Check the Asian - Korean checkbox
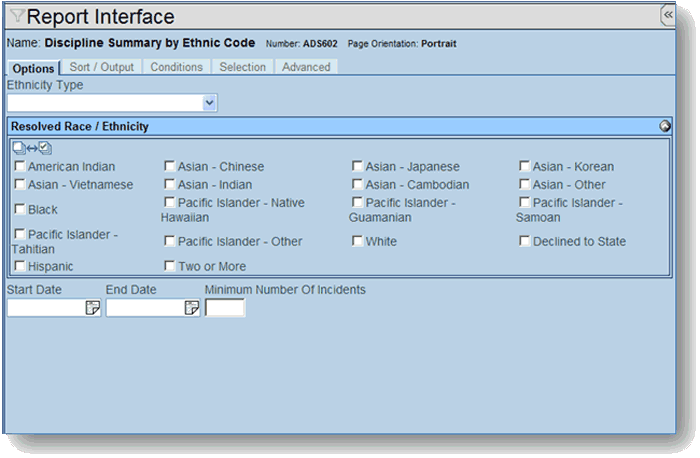 525,166
